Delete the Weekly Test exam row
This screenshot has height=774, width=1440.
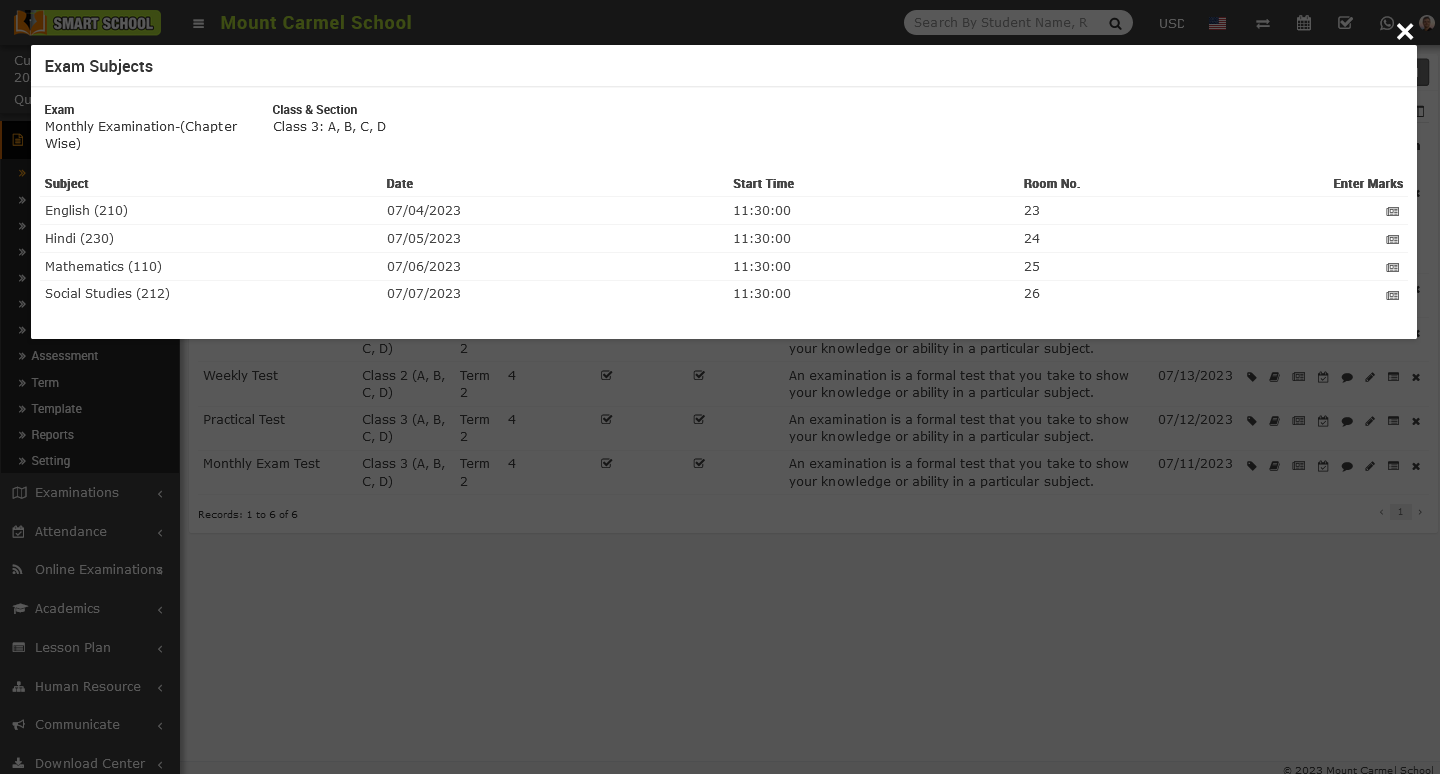pos(1415,378)
